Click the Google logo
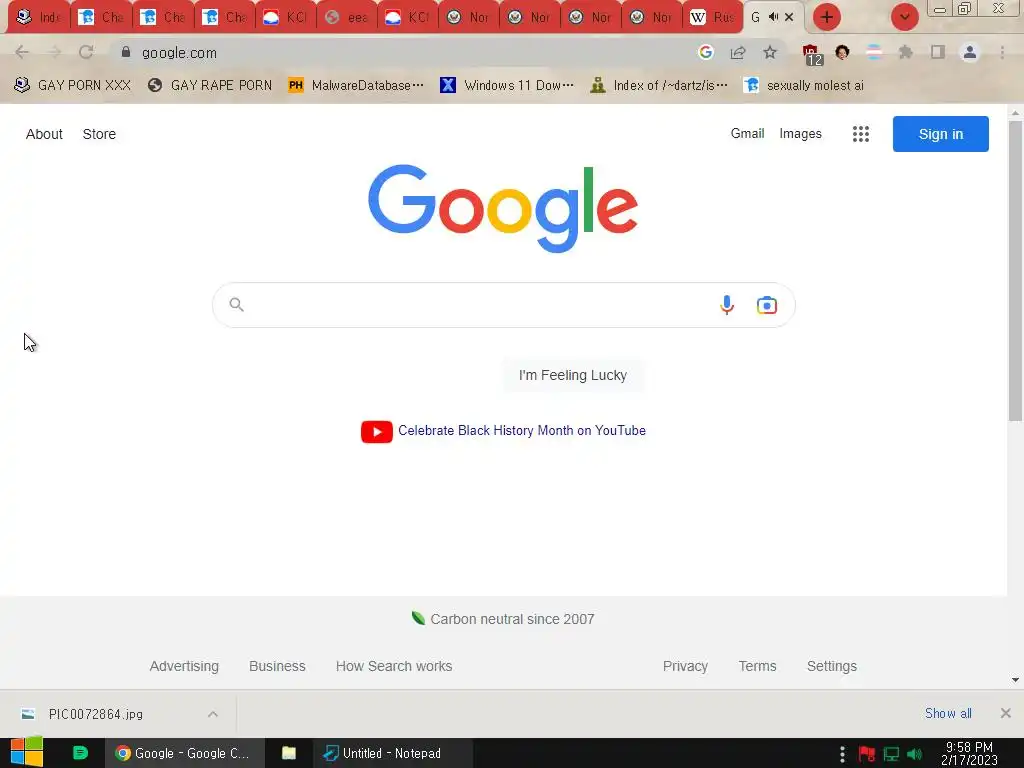Screen dimensions: 1024x768 (503, 208)
